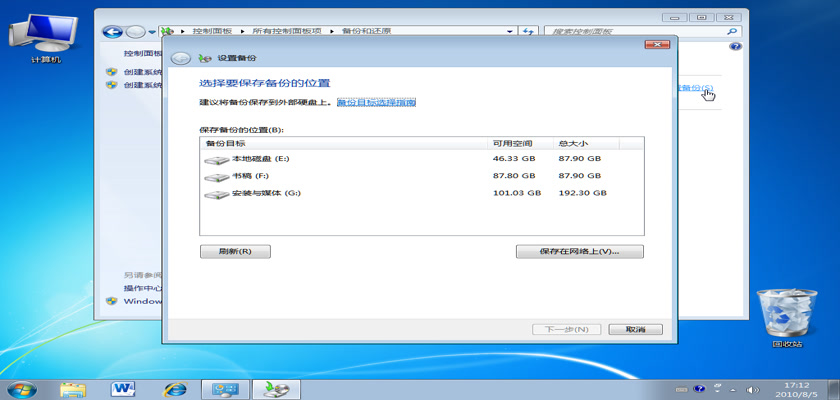840x400 pixels.
Task: Open the Start menu orb
Action: (21, 388)
